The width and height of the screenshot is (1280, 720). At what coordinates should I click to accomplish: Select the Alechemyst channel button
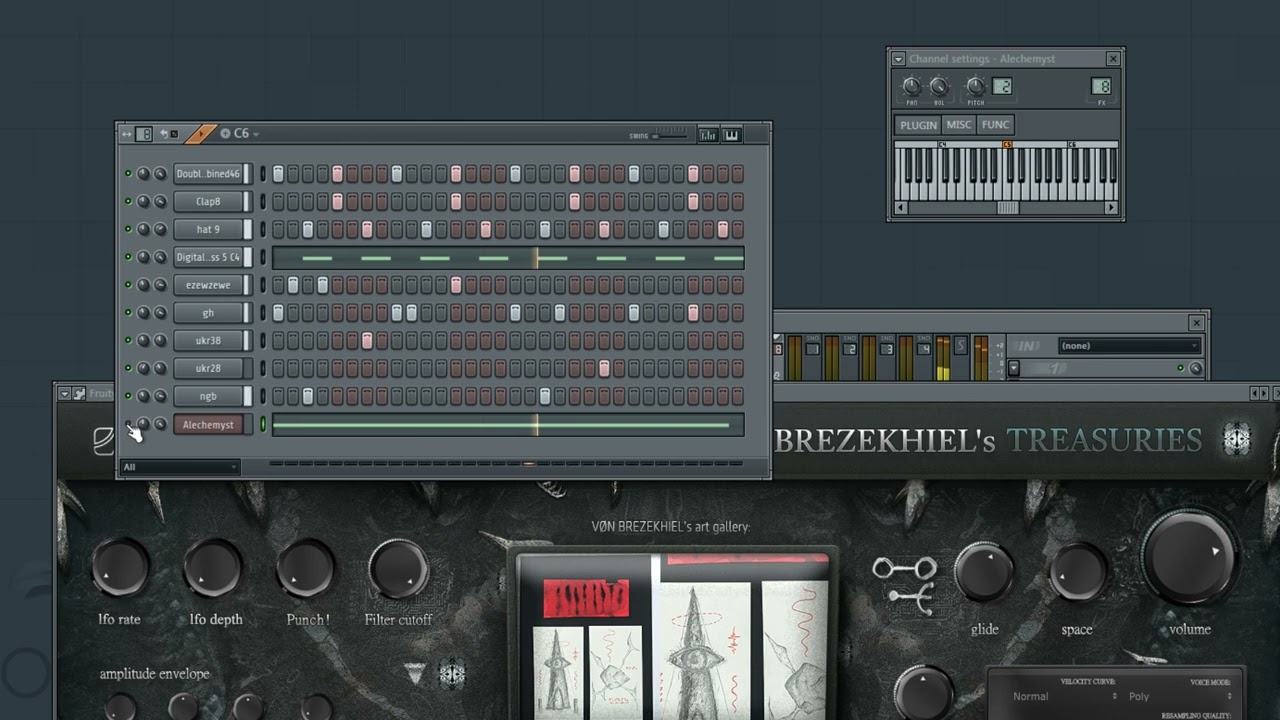(208, 425)
